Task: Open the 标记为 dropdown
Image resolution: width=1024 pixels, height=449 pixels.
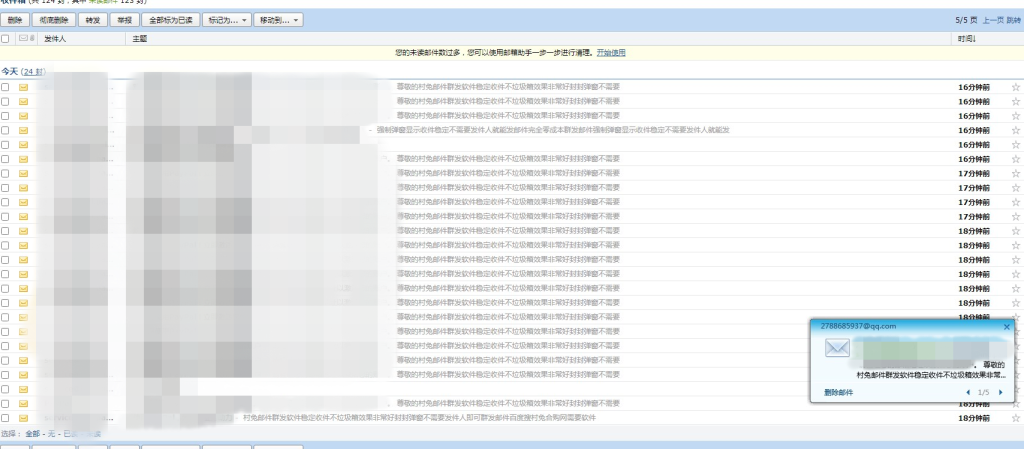Action: (227, 19)
